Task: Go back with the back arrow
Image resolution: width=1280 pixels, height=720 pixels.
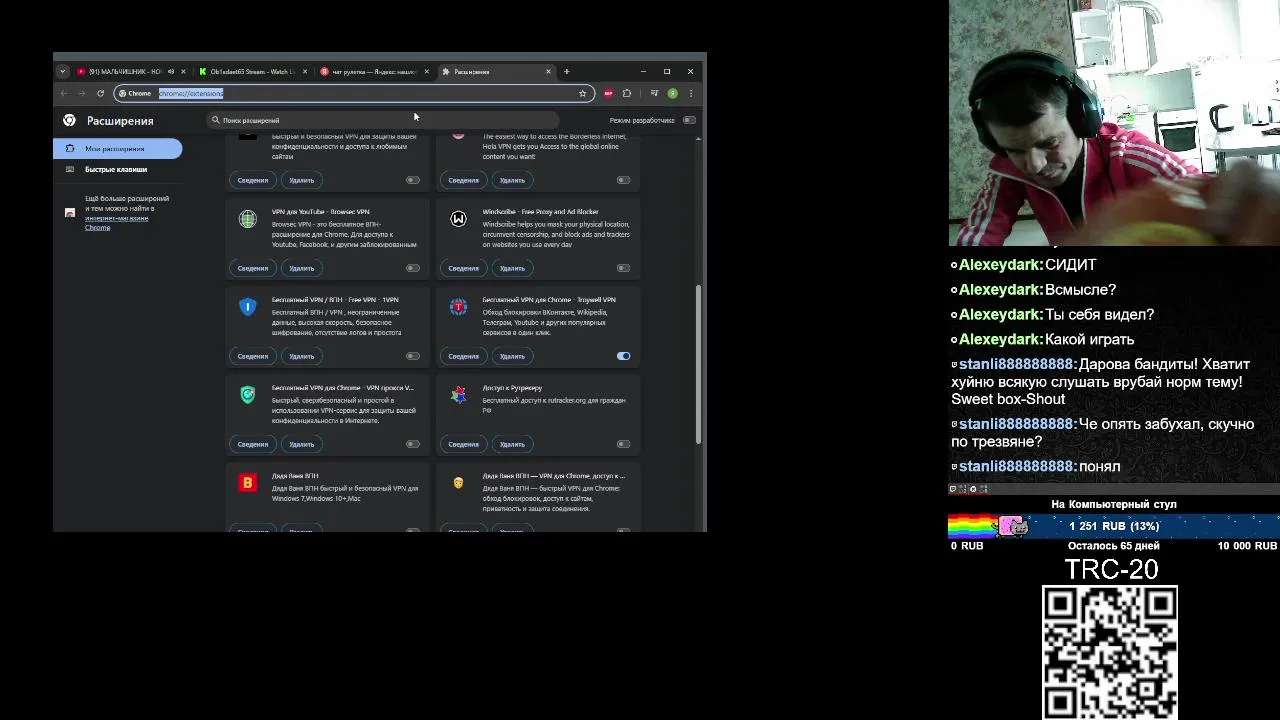Action: tap(64, 93)
